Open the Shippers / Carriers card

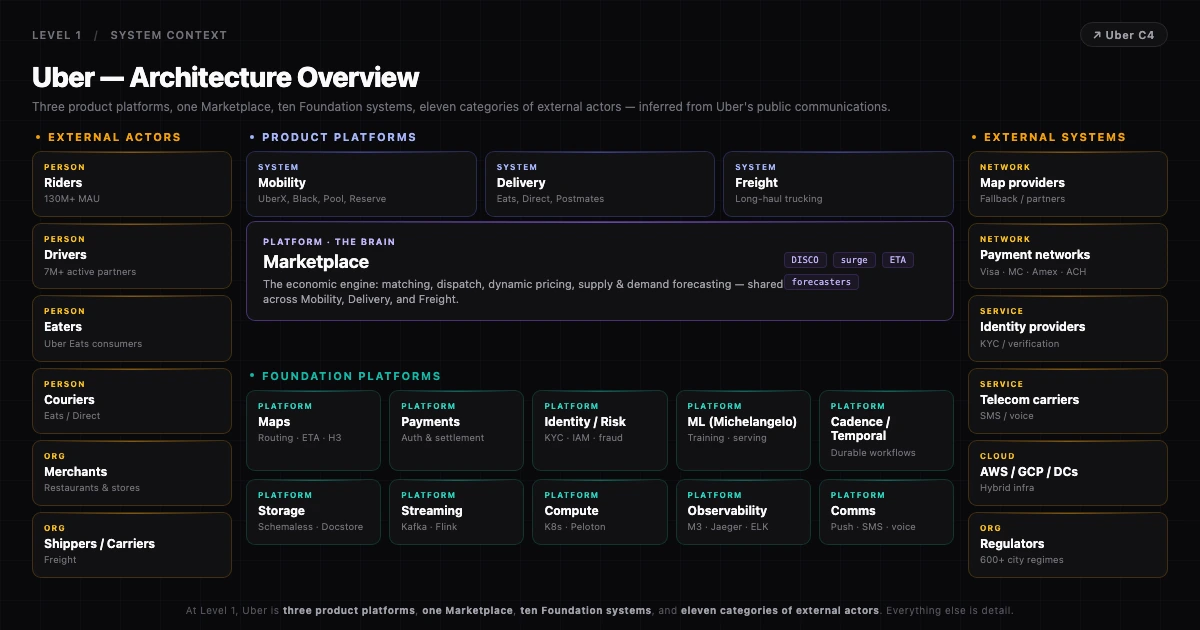point(132,545)
